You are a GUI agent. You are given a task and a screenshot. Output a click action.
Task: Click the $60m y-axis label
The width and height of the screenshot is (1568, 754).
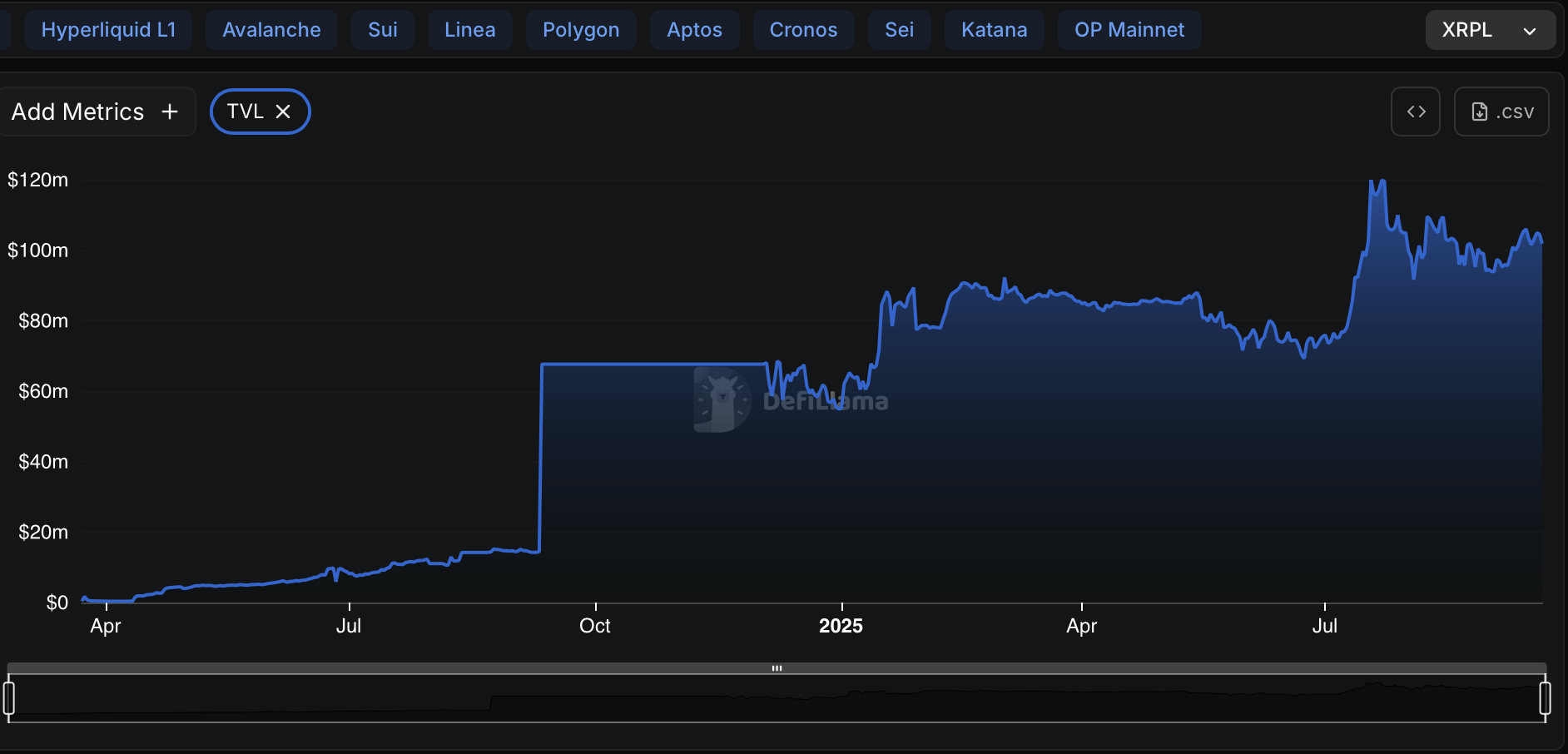point(43,391)
